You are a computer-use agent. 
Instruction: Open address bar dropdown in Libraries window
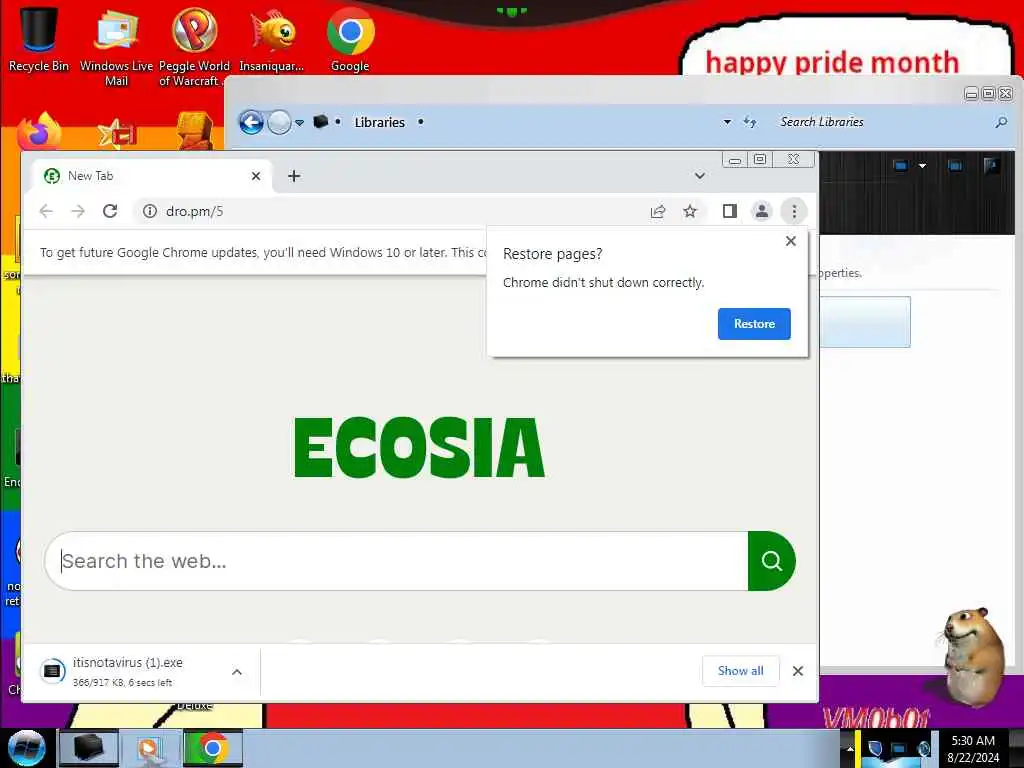tap(727, 122)
